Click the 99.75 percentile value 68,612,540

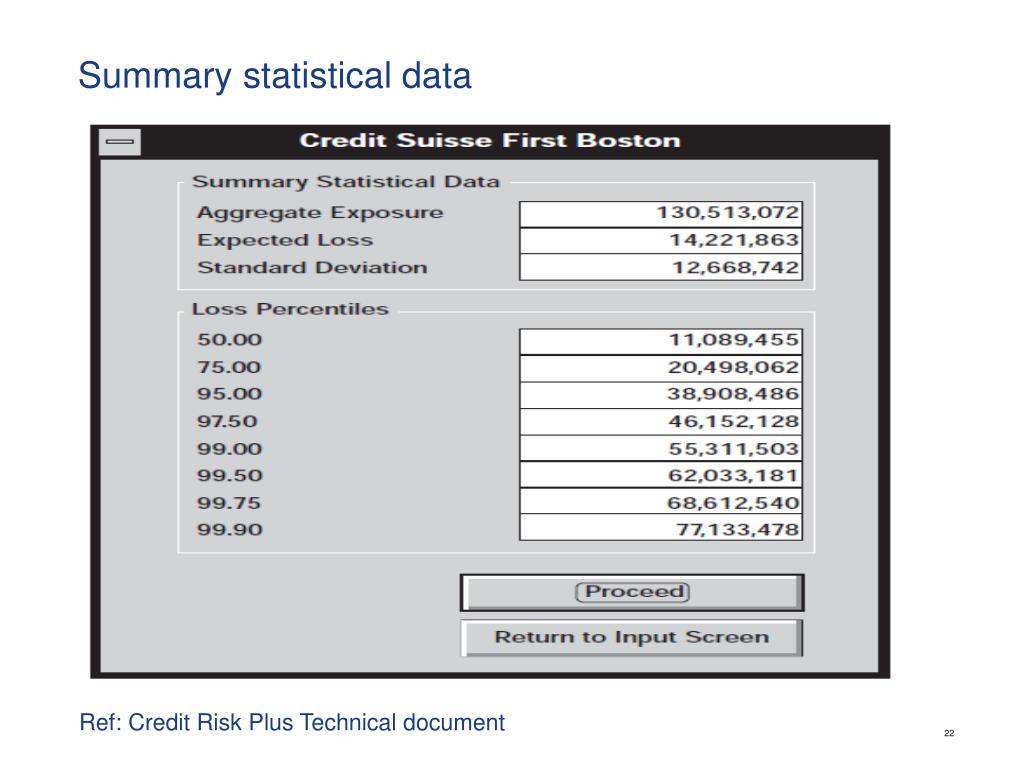pyautogui.click(x=661, y=502)
